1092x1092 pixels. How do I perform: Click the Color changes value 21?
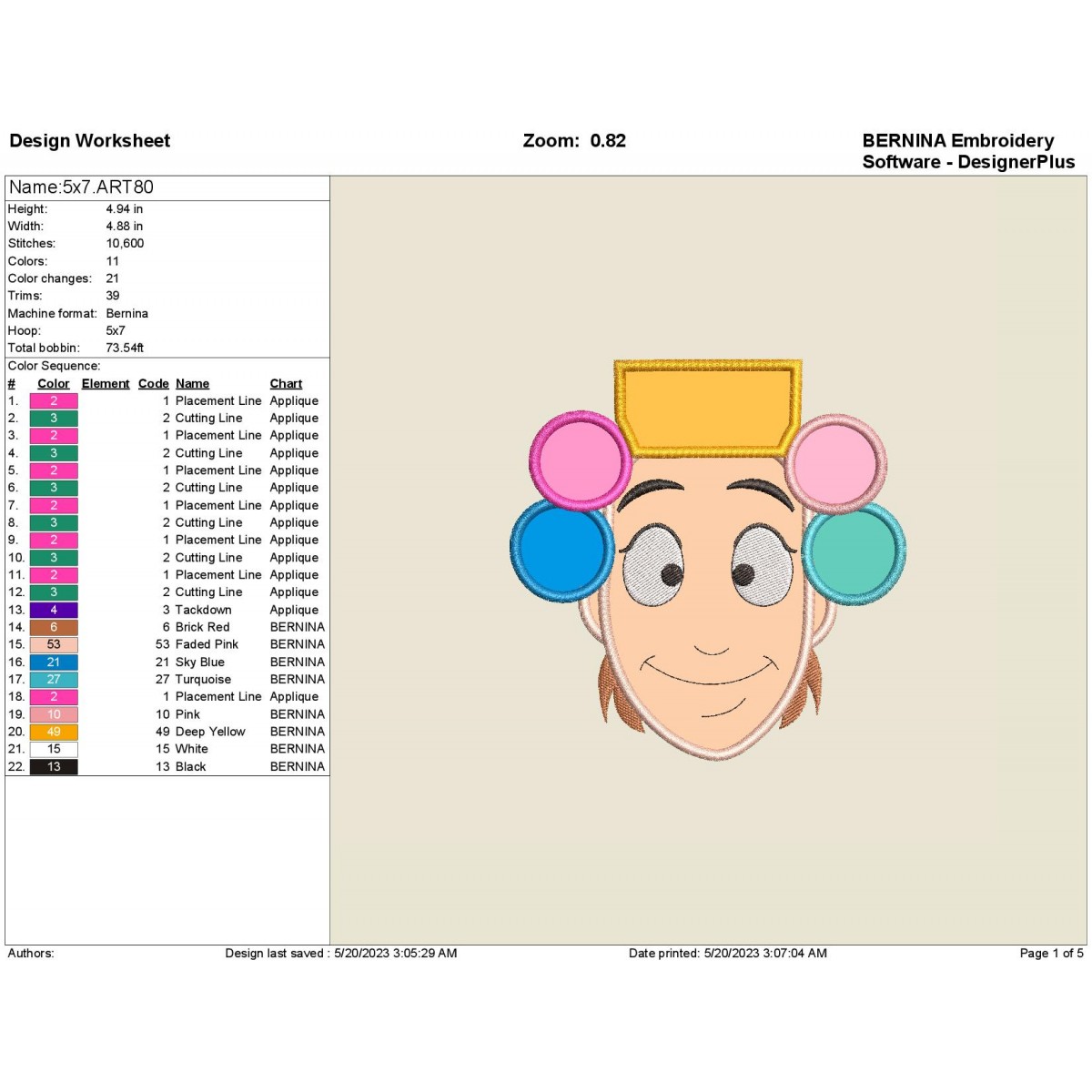coord(112,278)
